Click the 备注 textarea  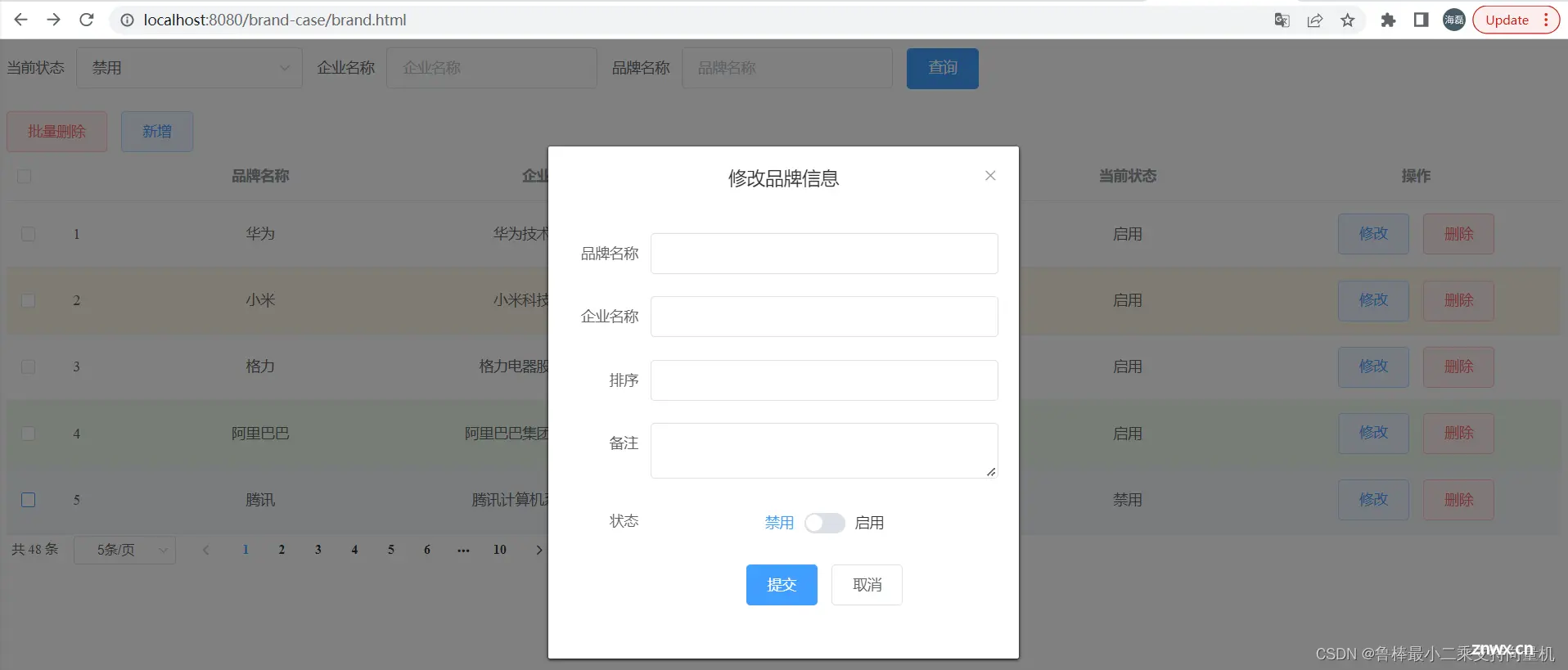pyautogui.click(x=824, y=451)
